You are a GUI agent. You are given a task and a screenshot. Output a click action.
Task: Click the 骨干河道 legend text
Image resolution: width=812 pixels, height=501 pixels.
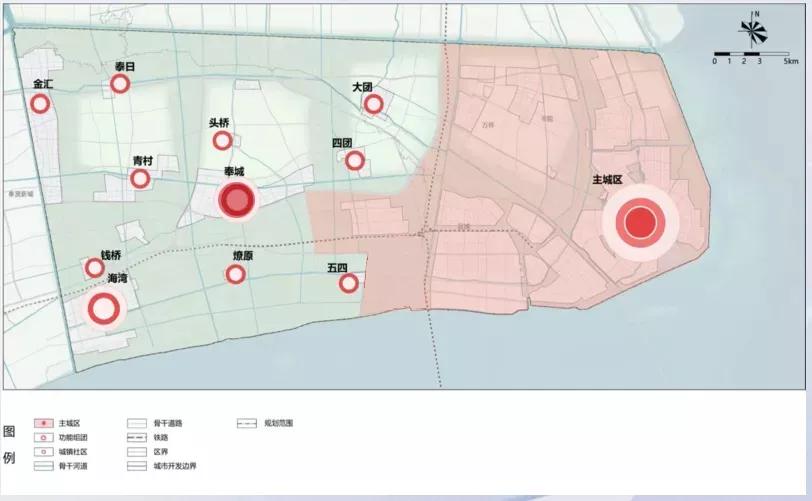click(x=73, y=466)
